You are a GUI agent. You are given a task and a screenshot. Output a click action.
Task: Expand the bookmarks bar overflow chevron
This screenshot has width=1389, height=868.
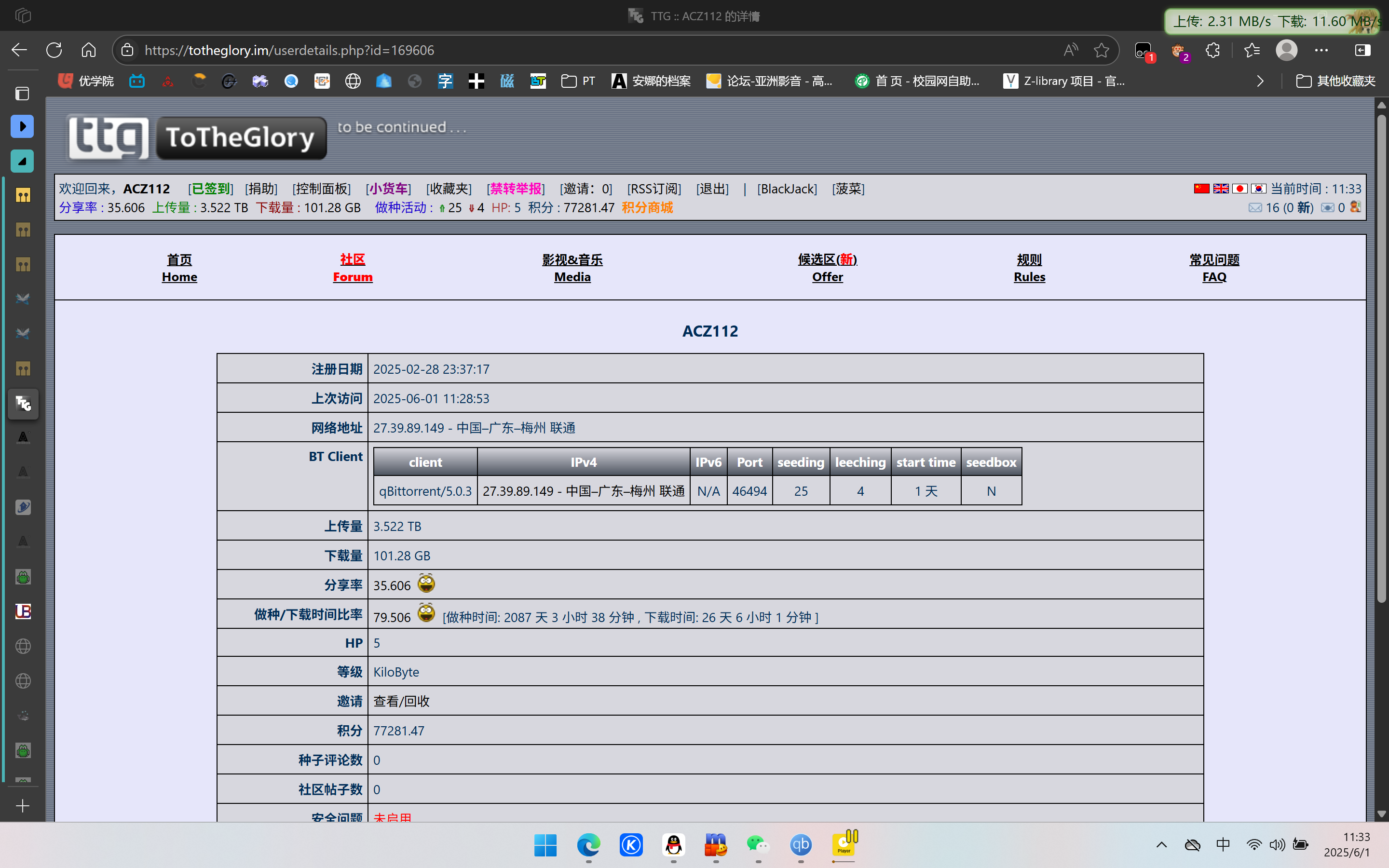point(1260,81)
